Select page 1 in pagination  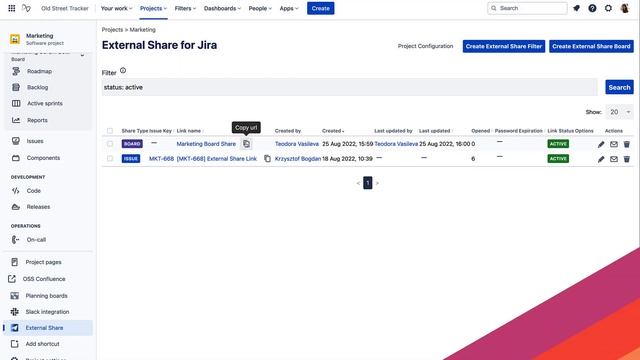(x=367, y=183)
